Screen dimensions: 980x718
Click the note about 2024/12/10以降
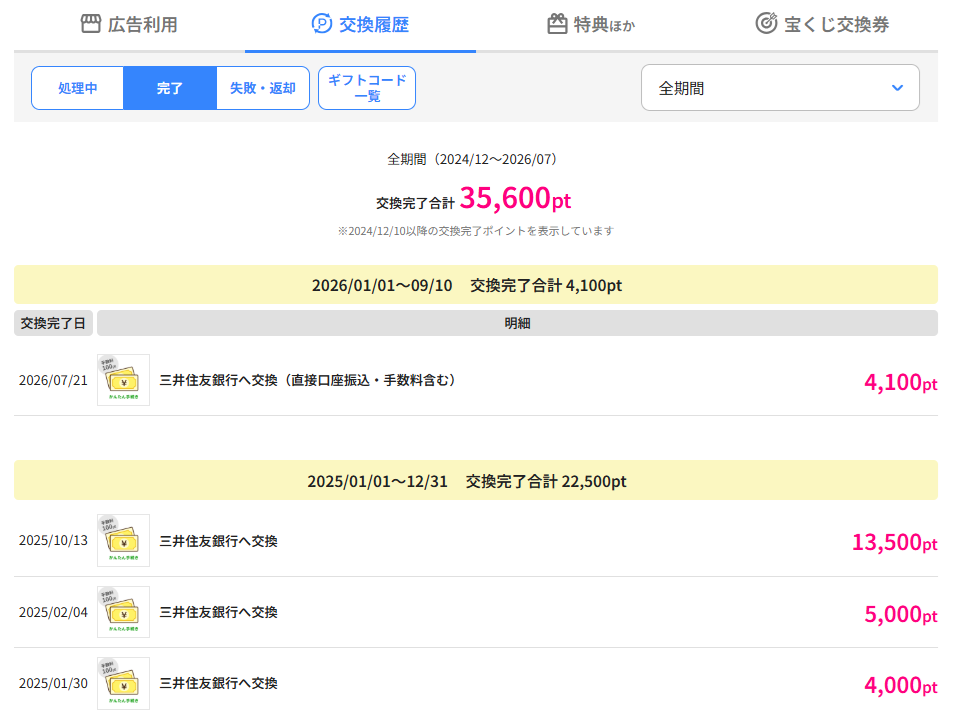coord(476,231)
